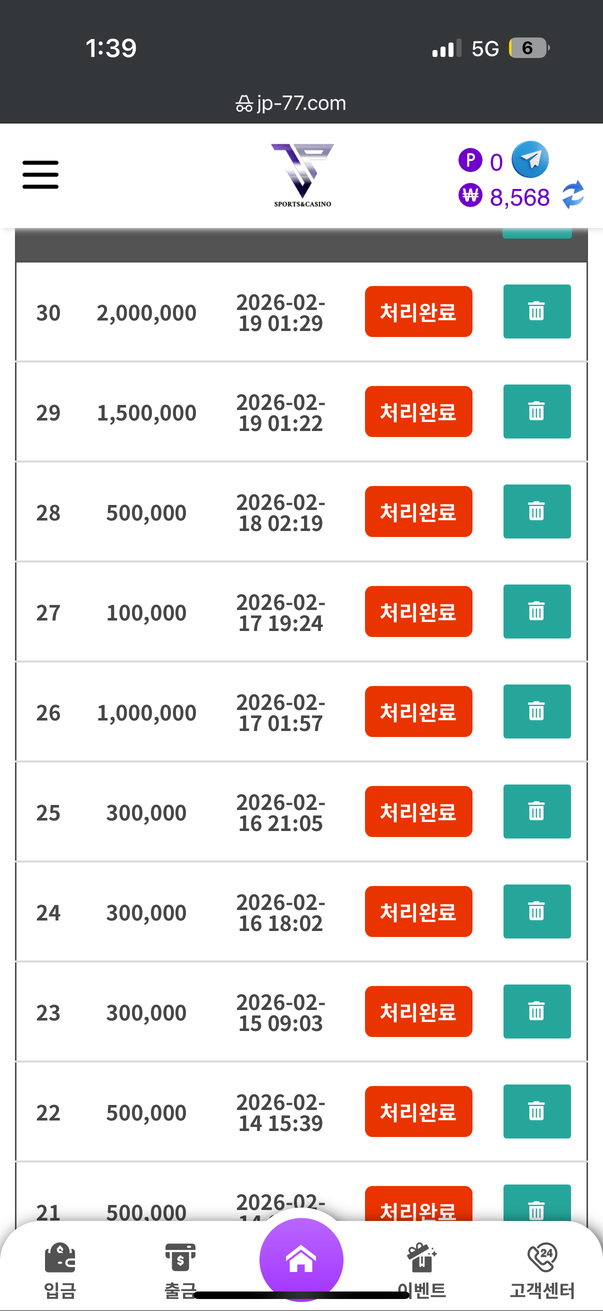Click 처리완료 status for row 26
603x1311 pixels.
point(418,712)
